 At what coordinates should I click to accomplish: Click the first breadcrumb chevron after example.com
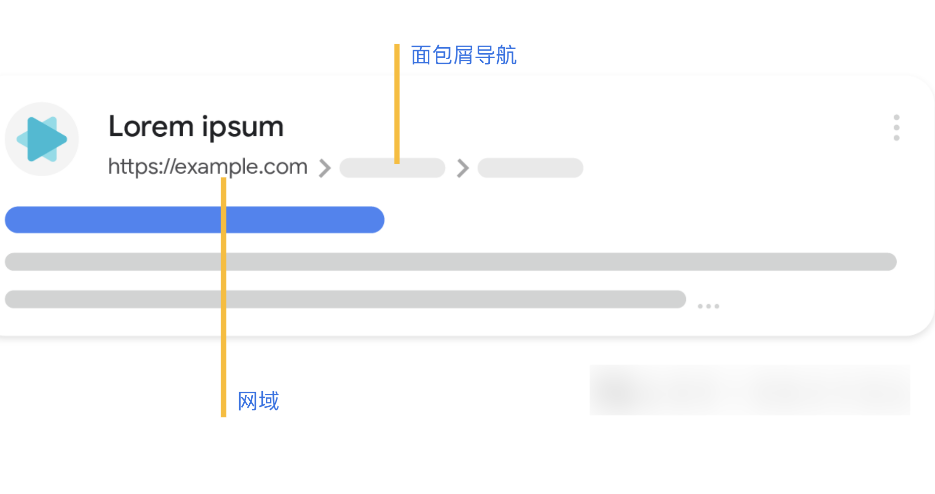(324, 168)
